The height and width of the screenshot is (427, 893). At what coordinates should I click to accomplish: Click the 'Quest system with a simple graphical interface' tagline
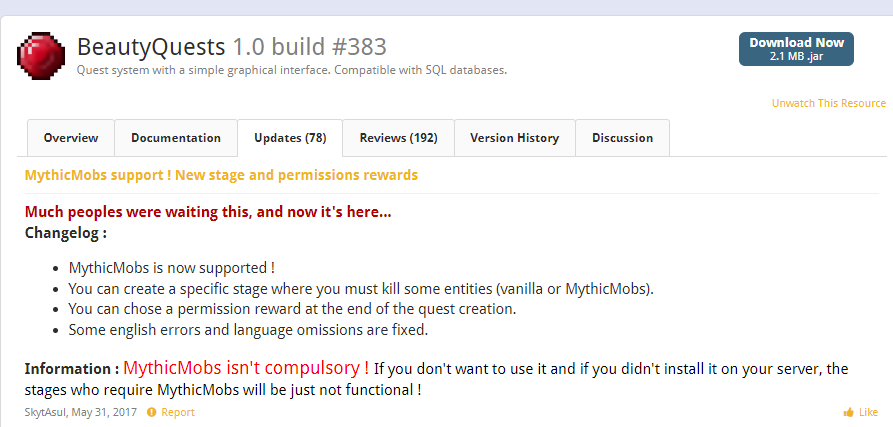point(292,71)
